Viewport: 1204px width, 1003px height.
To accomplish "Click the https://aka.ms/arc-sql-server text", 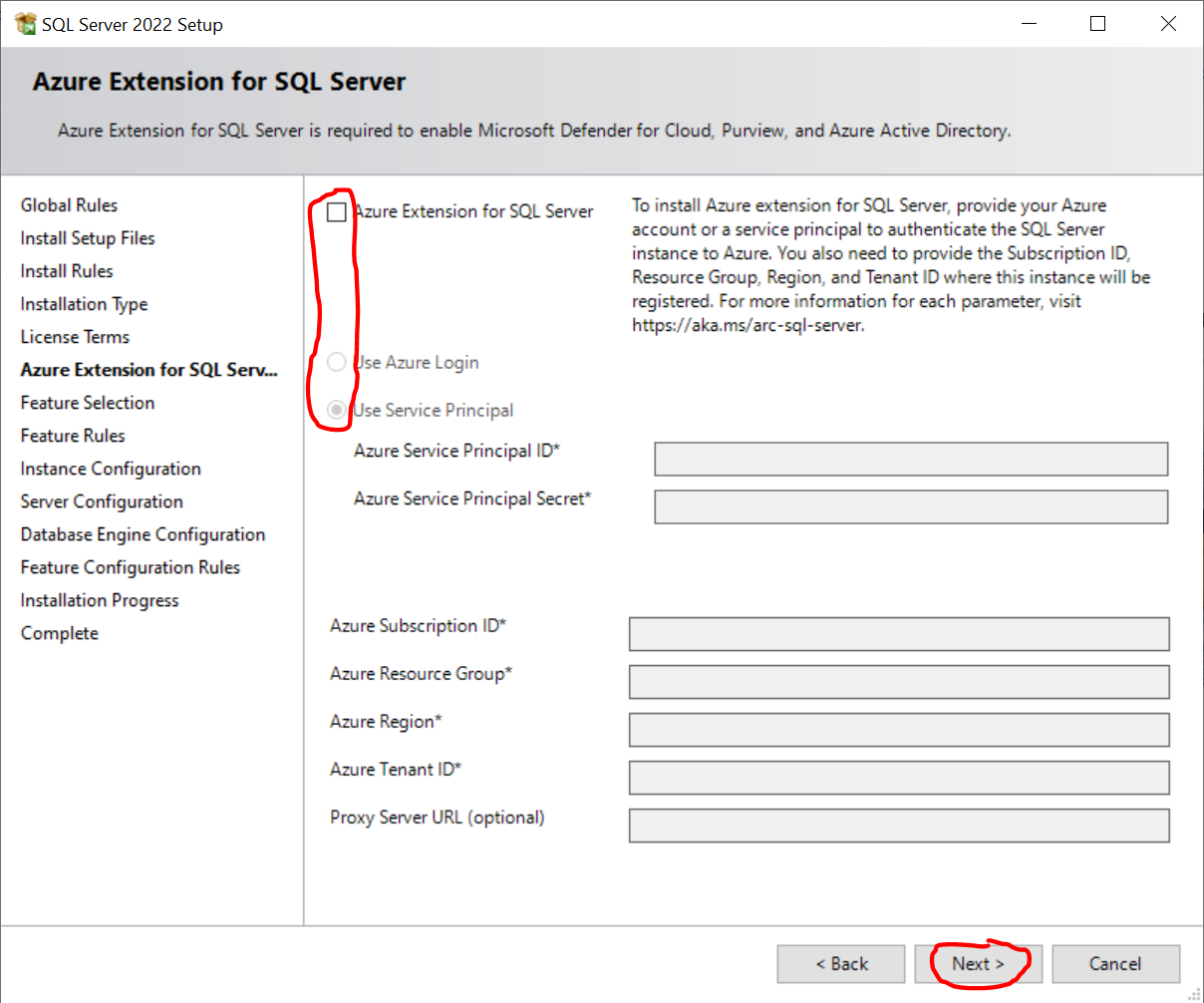I will pyautogui.click(x=748, y=325).
